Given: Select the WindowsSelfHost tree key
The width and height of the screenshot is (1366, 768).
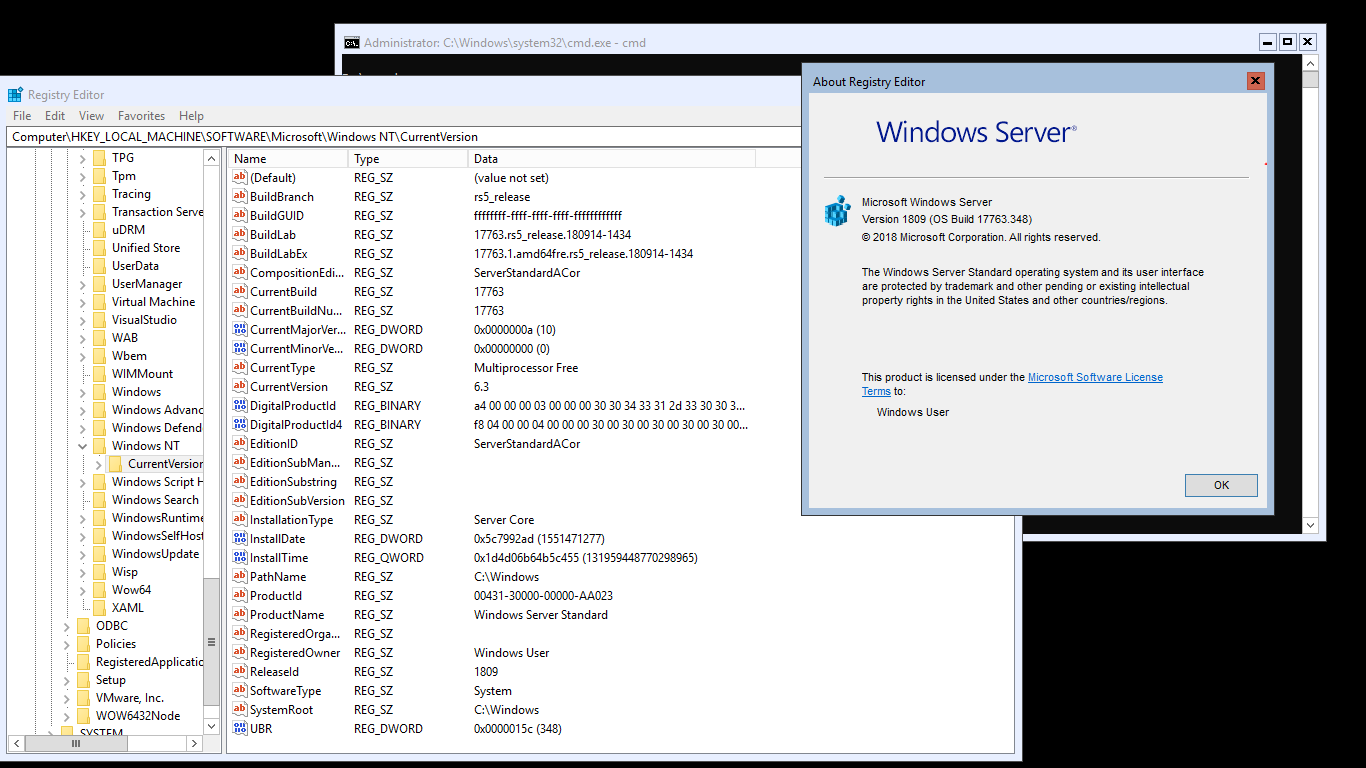Looking at the screenshot, I should tap(157, 536).
